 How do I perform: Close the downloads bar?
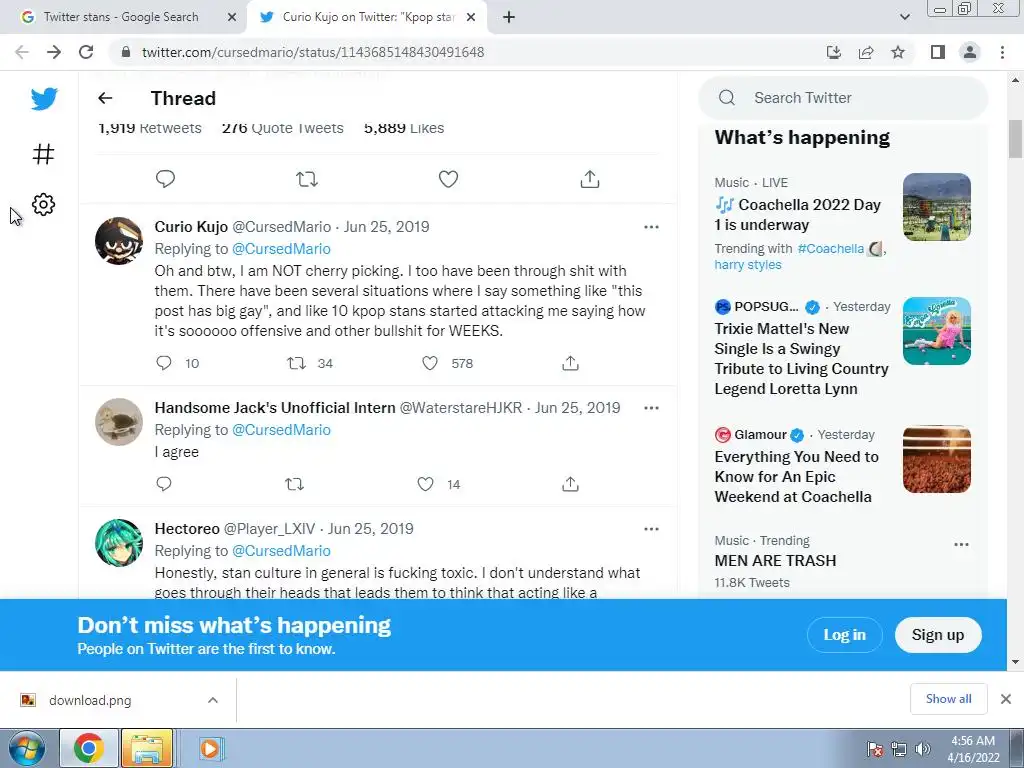(1006, 699)
